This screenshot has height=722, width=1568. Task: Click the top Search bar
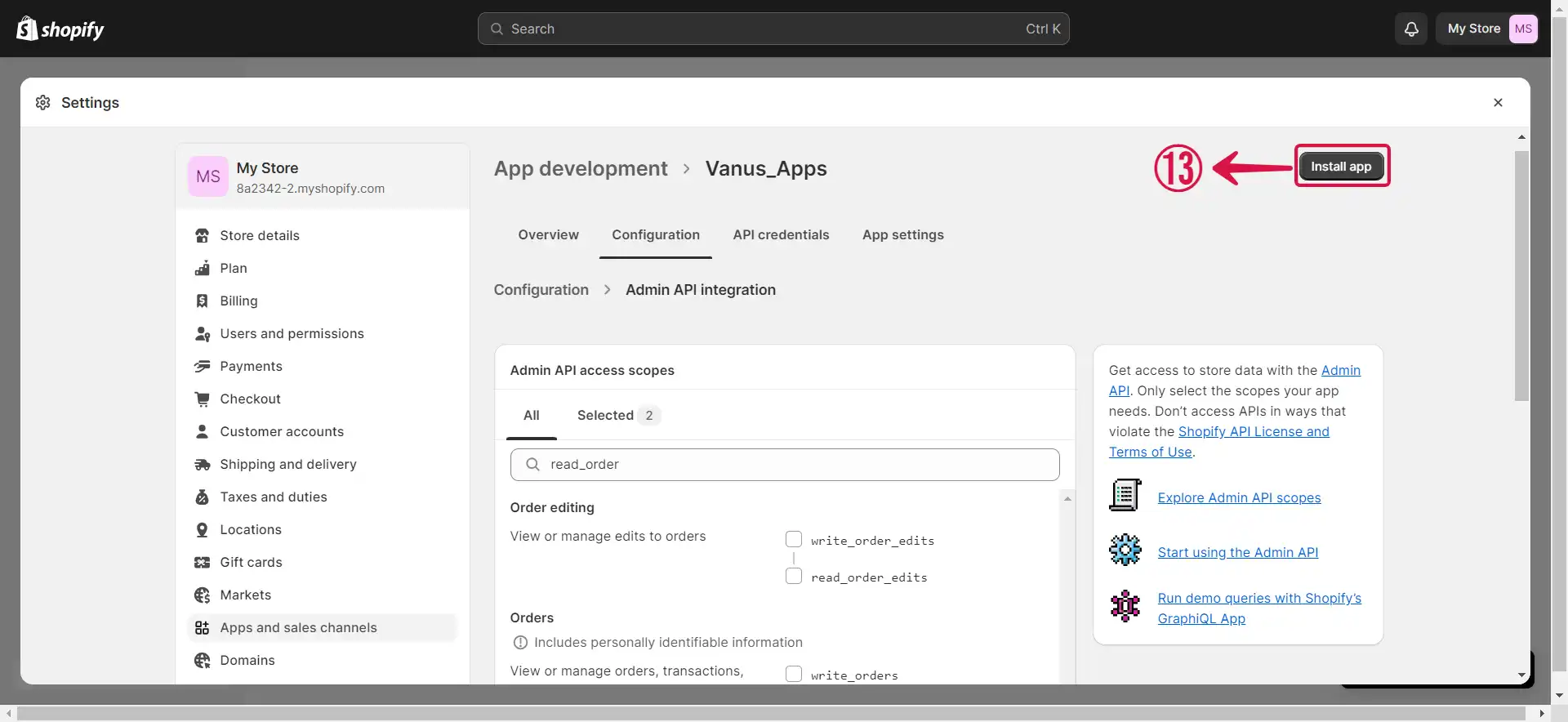click(x=773, y=29)
